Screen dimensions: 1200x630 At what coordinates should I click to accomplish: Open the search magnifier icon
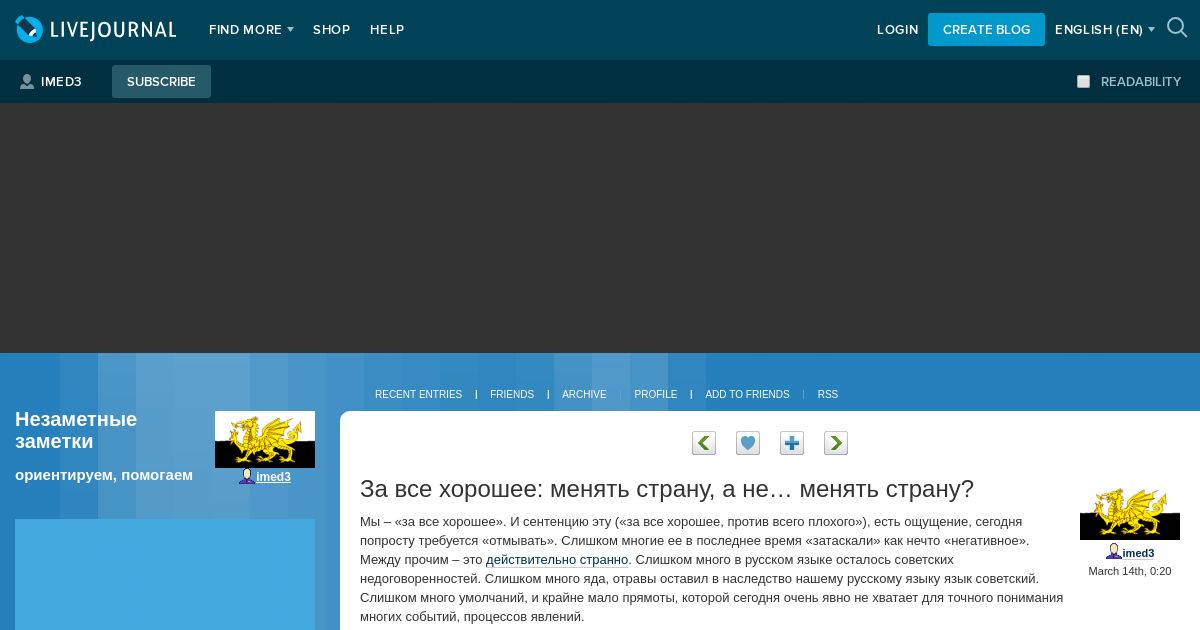point(1177,28)
